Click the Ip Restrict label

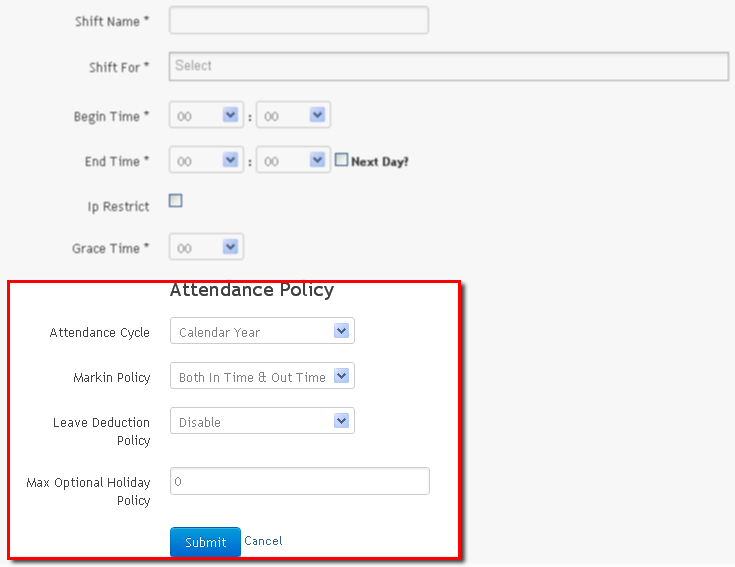pyautogui.click(x=118, y=207)
